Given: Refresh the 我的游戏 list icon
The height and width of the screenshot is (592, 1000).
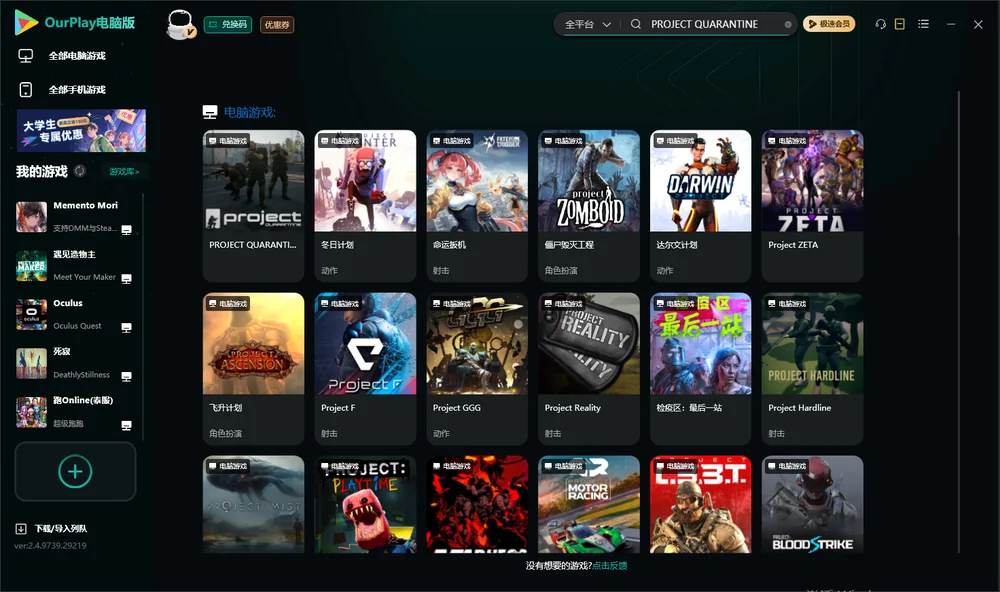Looking at the screenshot, I should [x=80, y=171].
